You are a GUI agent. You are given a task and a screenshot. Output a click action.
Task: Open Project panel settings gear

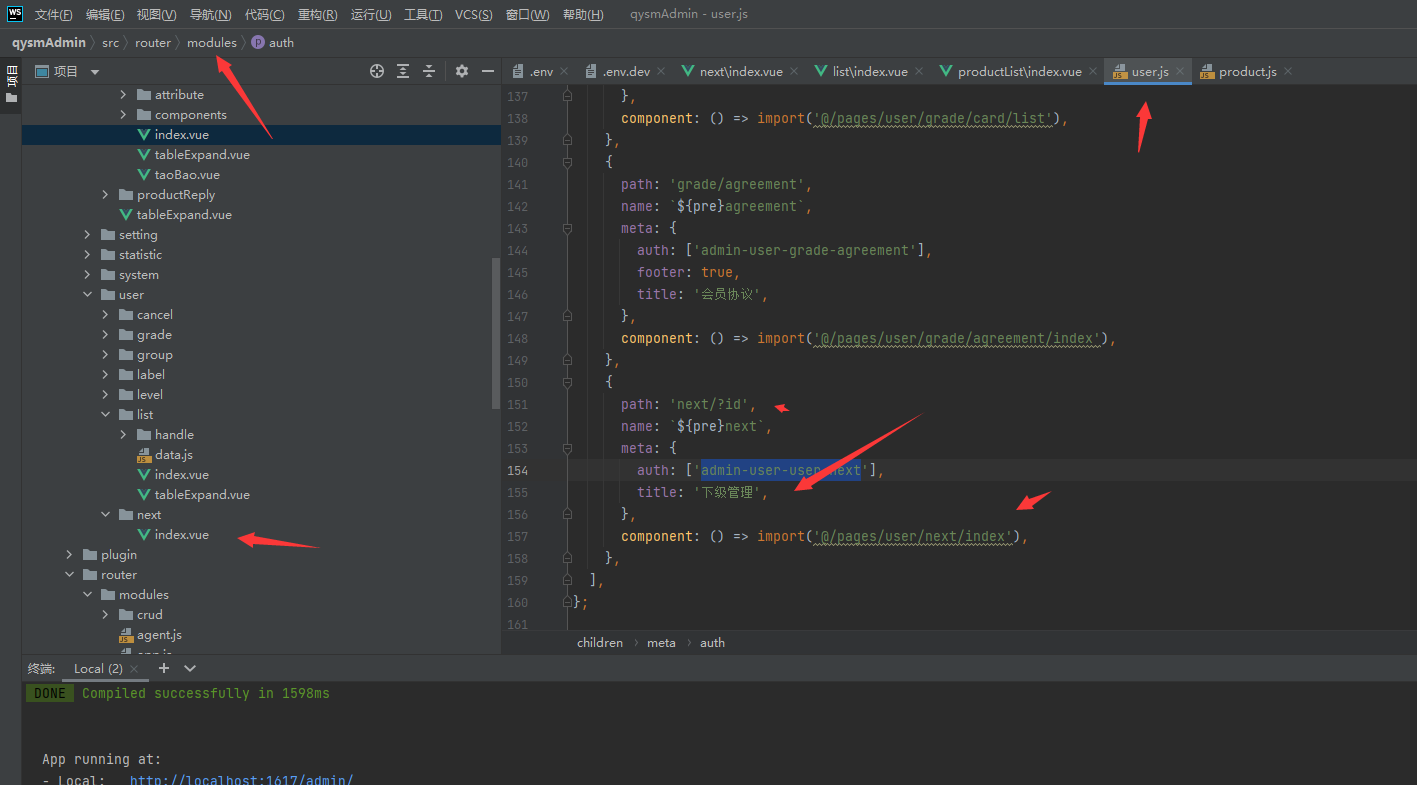pos(462,71)
